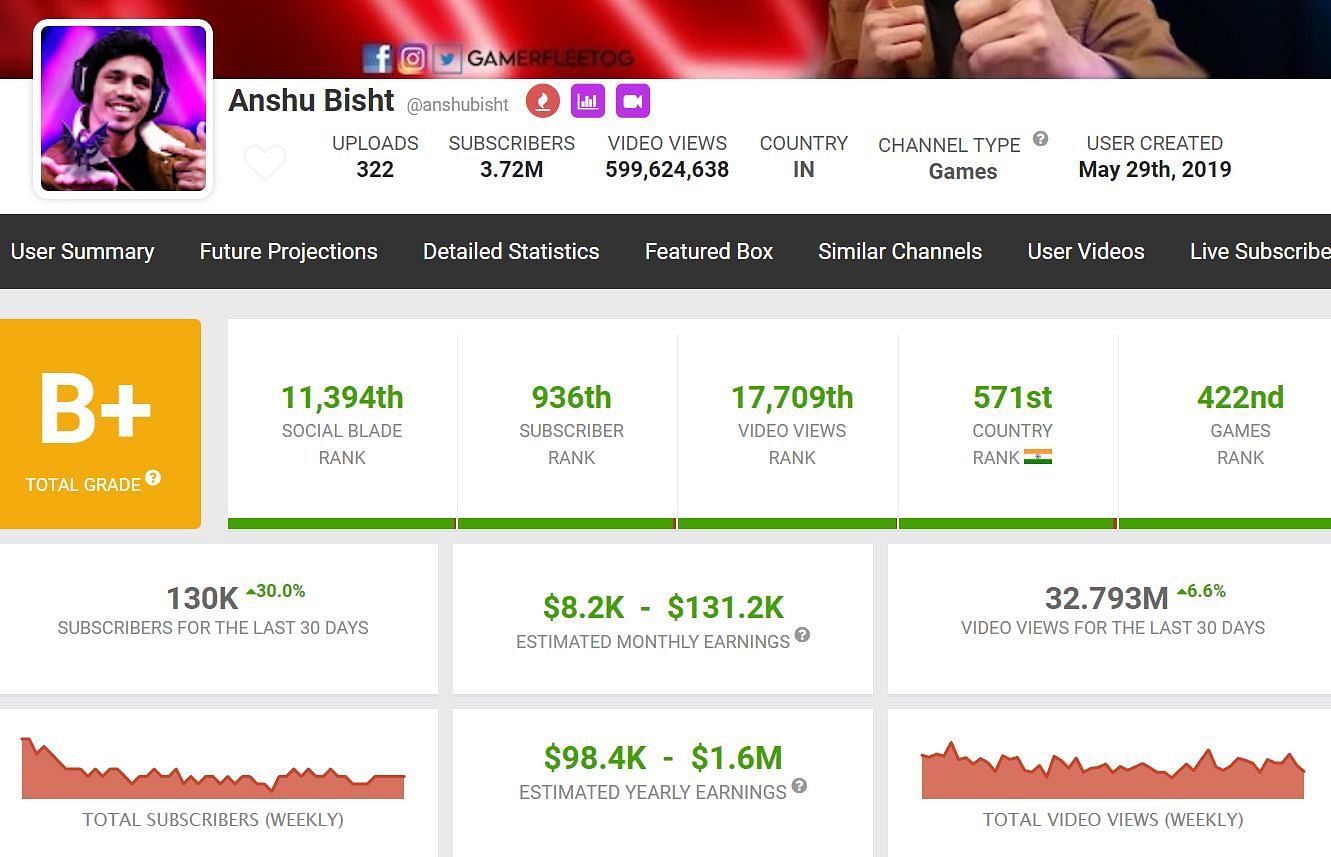Switch to the User Summary tab
This screenshot has height=857, width=1331.
[x=82, y=251]
